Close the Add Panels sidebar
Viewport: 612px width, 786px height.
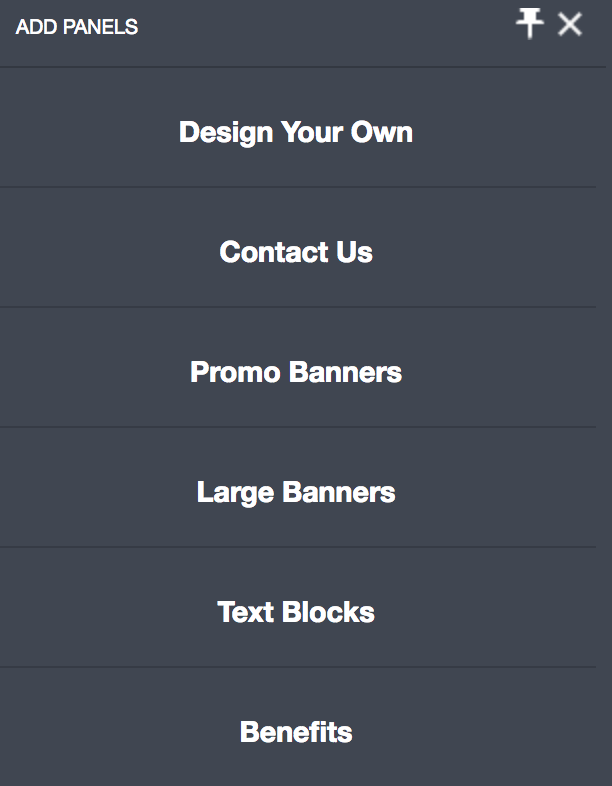pos(570,25)
